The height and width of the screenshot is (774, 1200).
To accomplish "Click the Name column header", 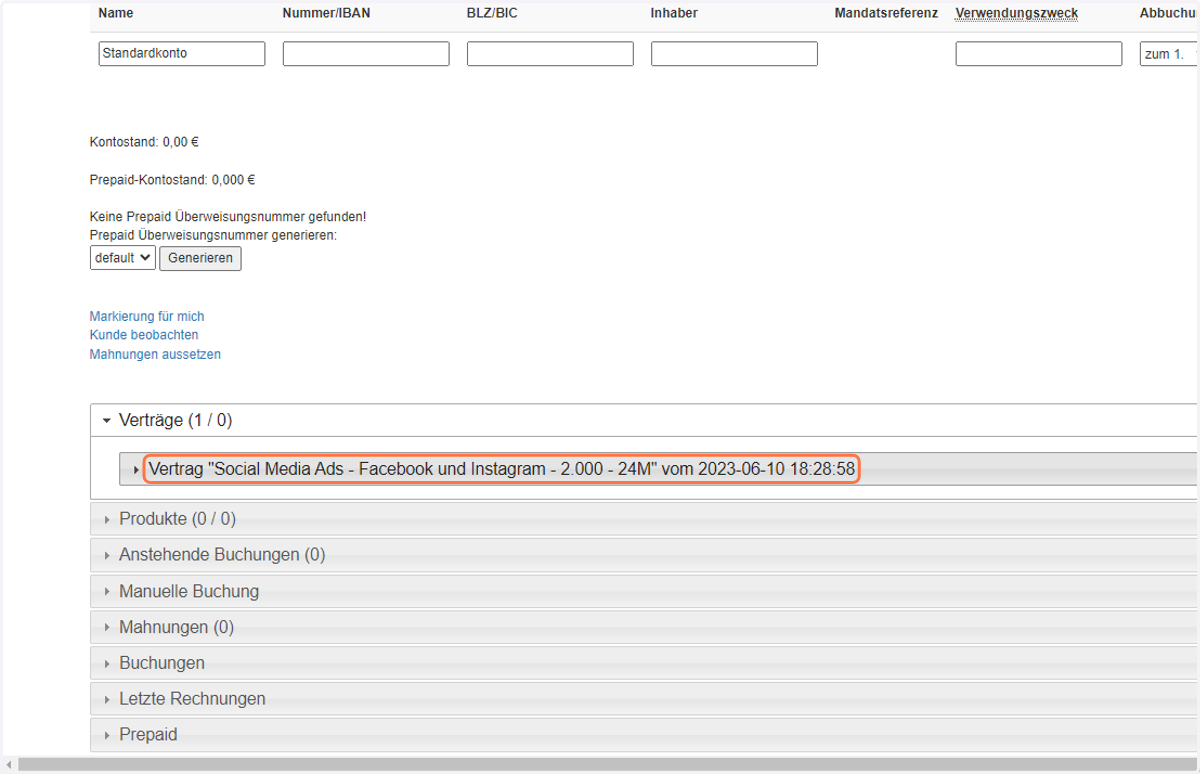I will [x=116, y=13].
